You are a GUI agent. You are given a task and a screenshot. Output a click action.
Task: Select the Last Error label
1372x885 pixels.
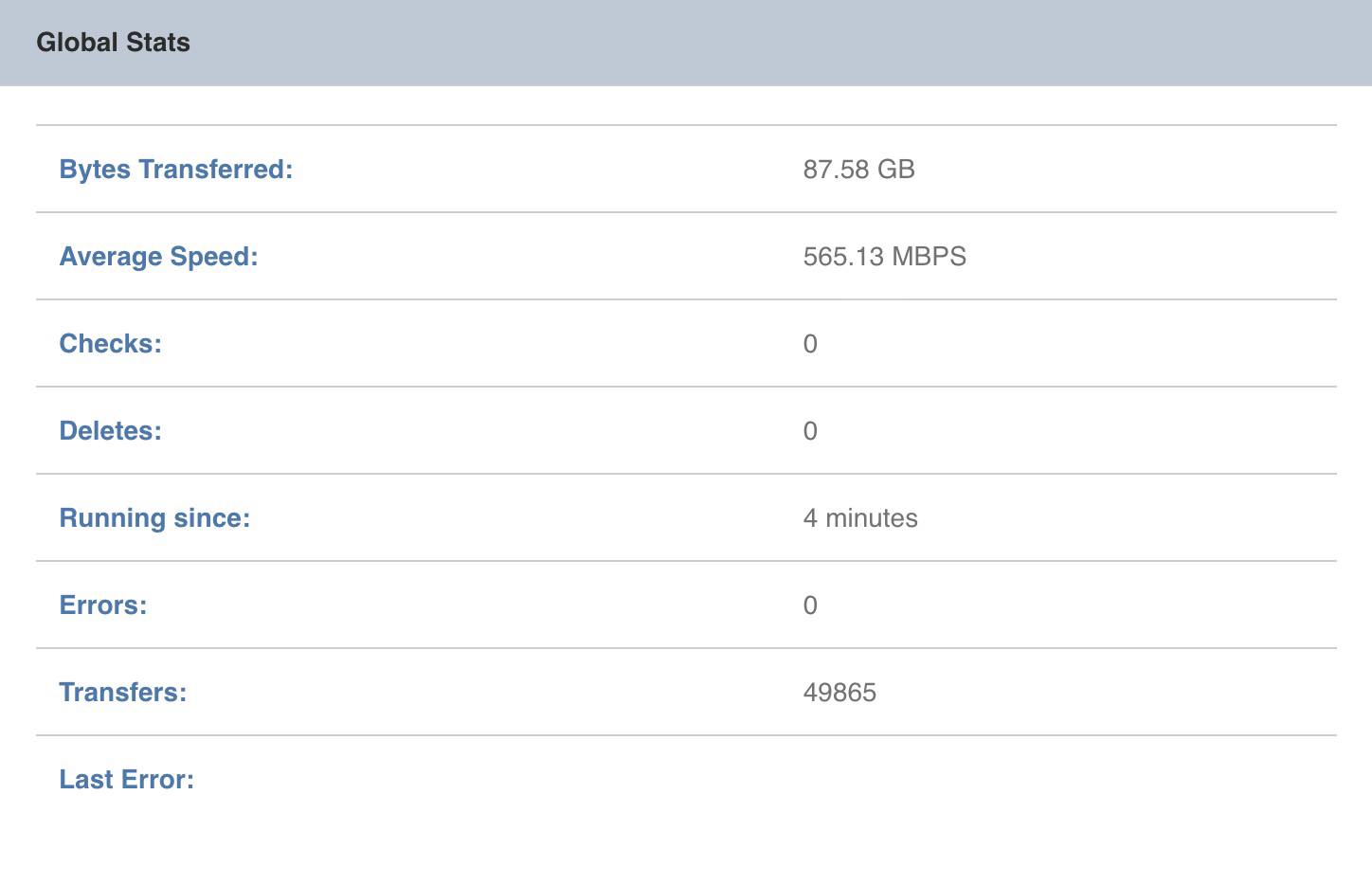(127, 780)
